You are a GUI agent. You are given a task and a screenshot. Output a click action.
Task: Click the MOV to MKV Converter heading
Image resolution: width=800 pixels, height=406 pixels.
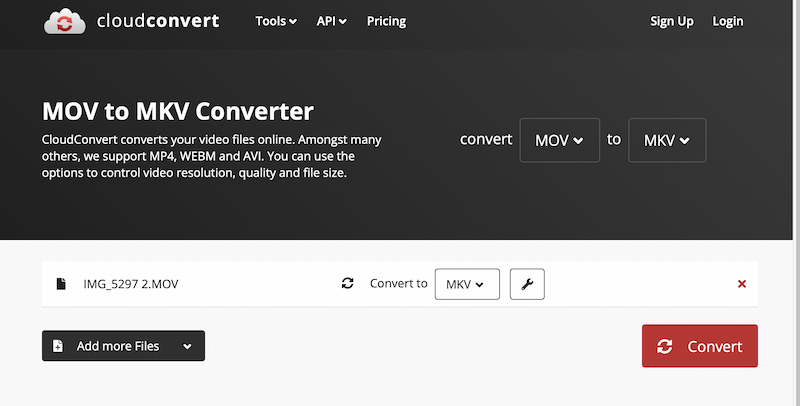point(178,111)
